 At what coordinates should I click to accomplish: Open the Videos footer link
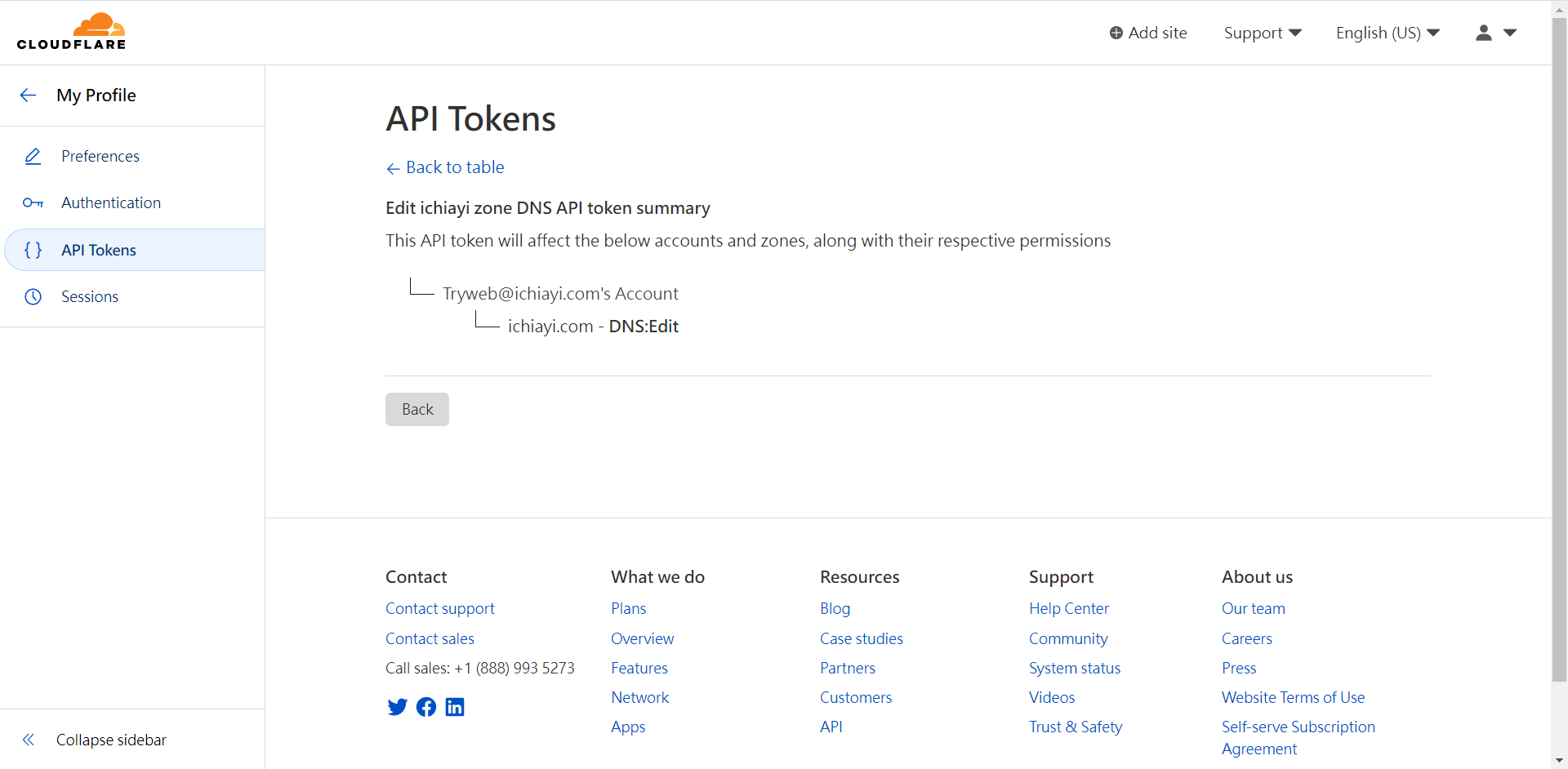pos(1052,697)
